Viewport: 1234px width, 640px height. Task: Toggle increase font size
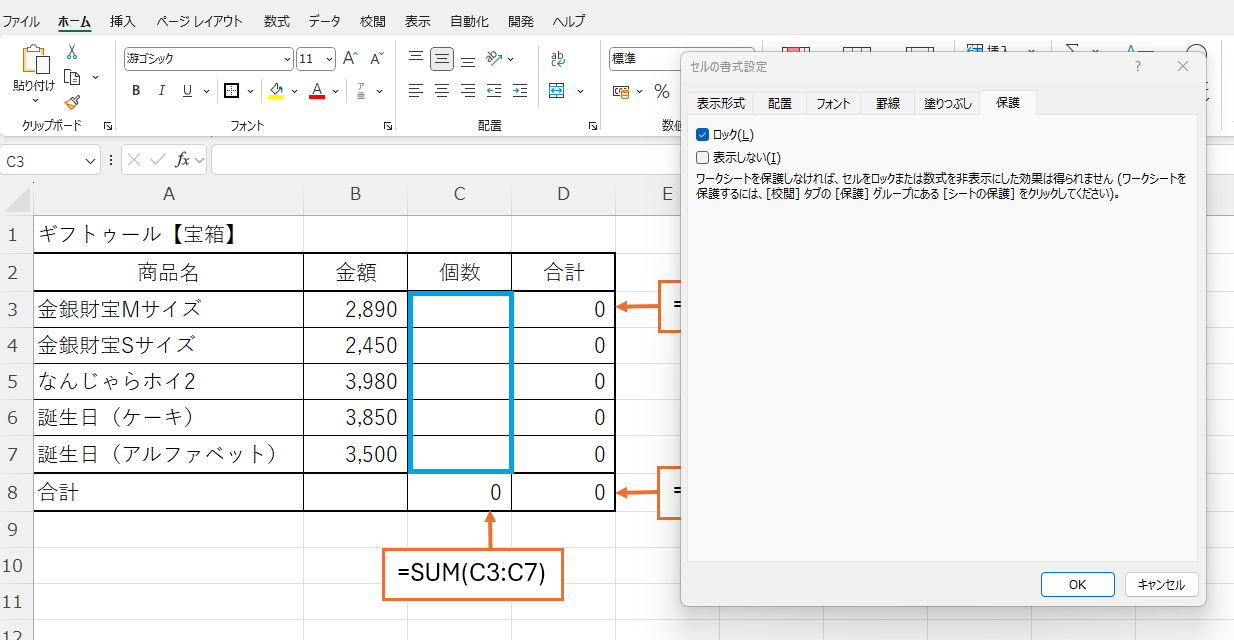(347, 57)
